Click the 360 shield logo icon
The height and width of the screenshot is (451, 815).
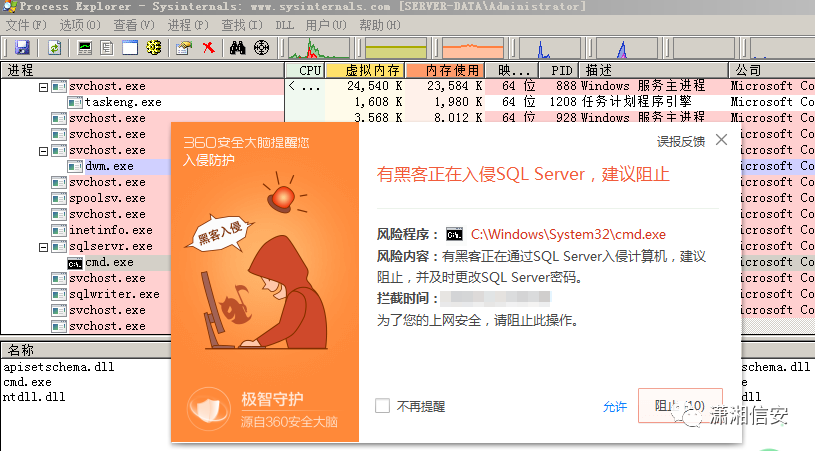coord(209,408)
